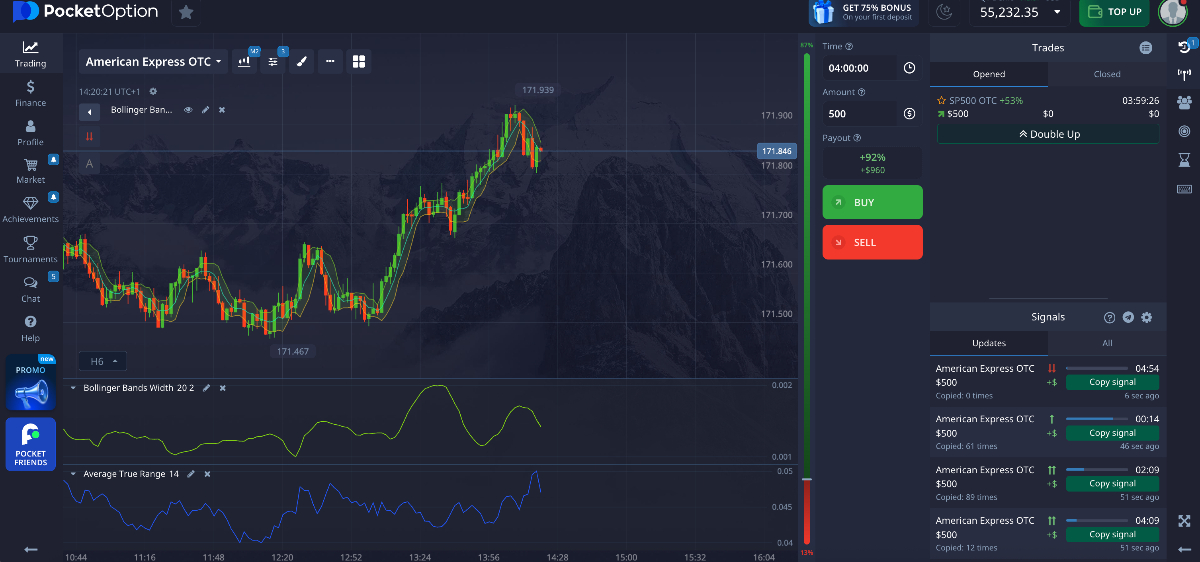The width and height of the screenshot is (1200, 562).
Task: Add asset to favorites with star icon
Action: coord(185,12)
